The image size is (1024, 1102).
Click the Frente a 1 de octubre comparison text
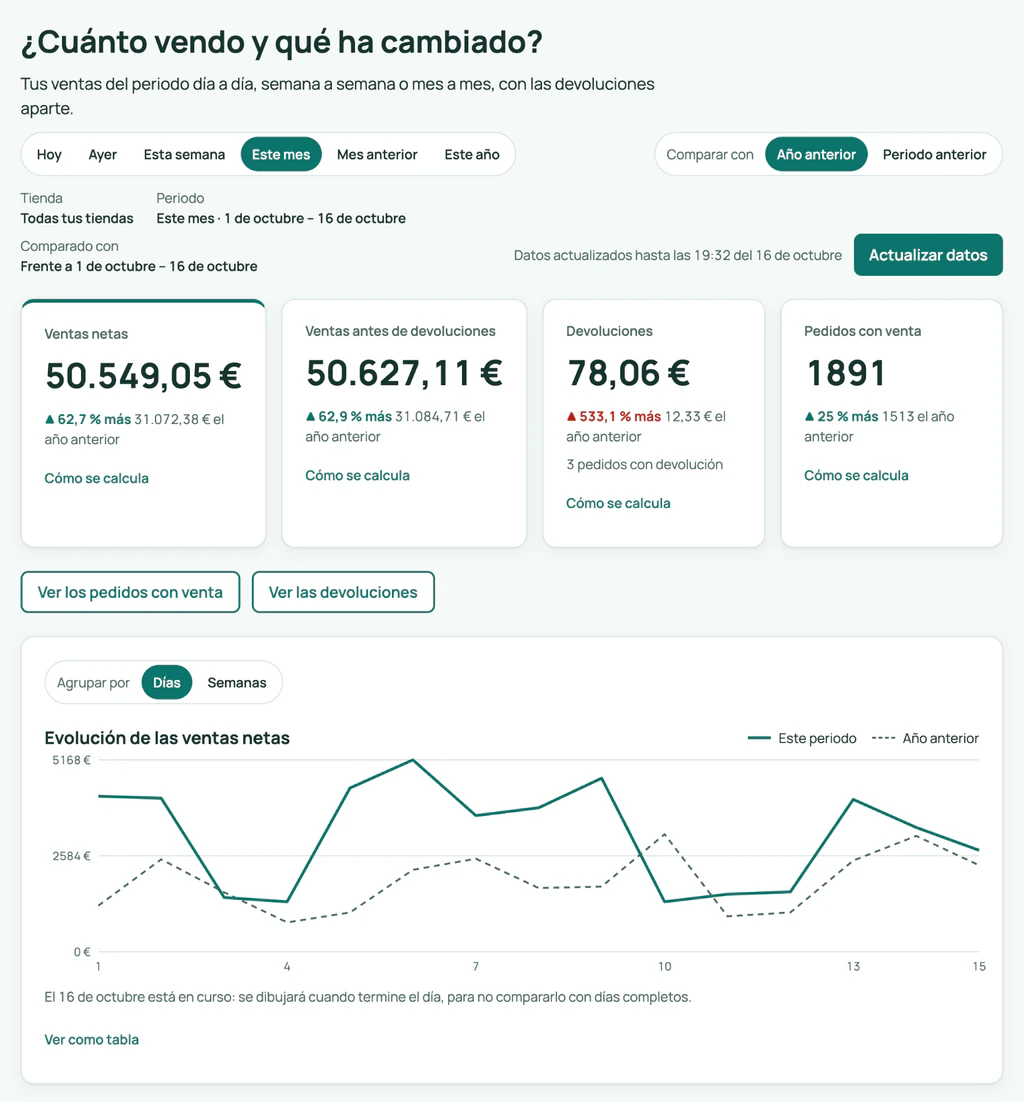[138, 266]
